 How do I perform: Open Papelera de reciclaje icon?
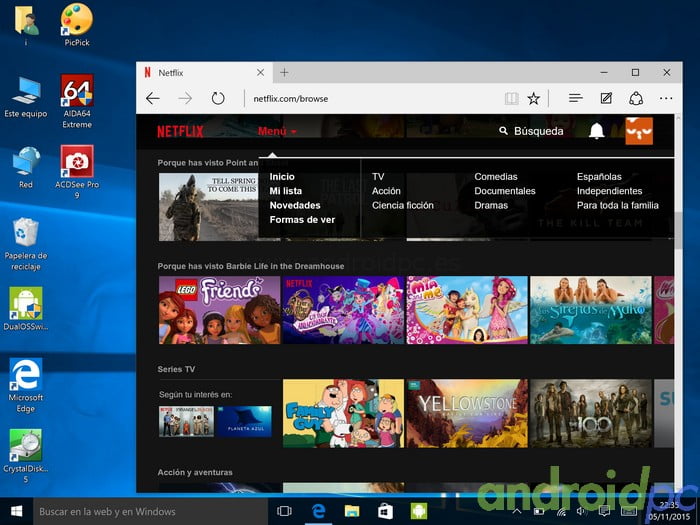tap(26, 244)
